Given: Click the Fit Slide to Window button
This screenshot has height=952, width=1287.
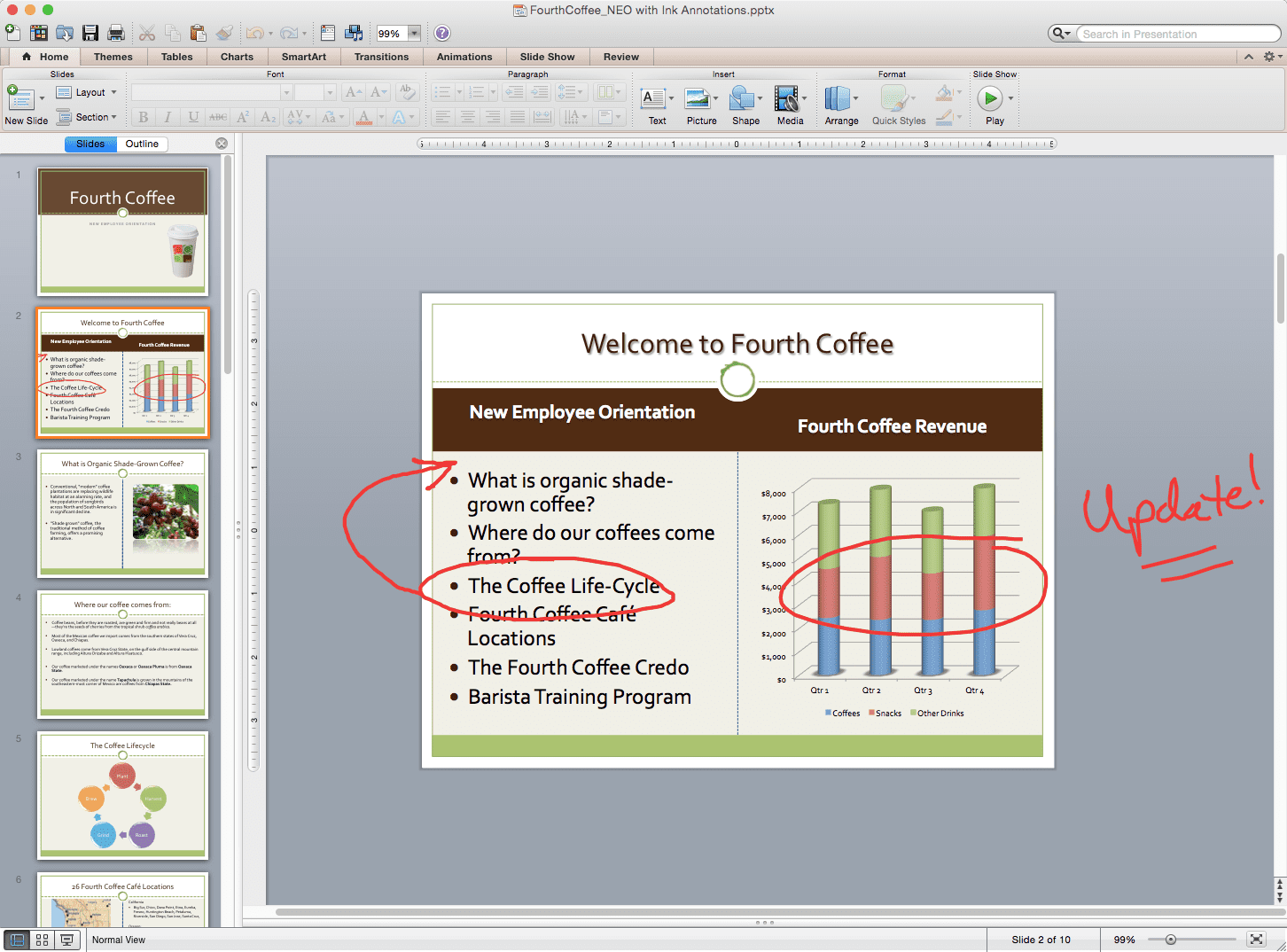Looking at the screenshot, I should tap(1256, 940).
